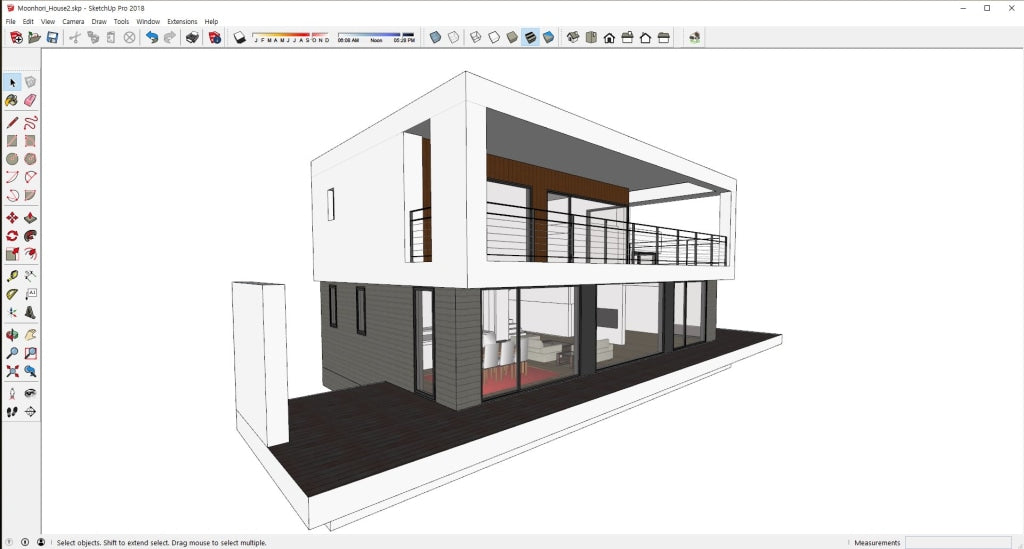Select the Rotate tool
Image resolution: width=1024 pixels, height=549 pixels.
click(12, 236)
